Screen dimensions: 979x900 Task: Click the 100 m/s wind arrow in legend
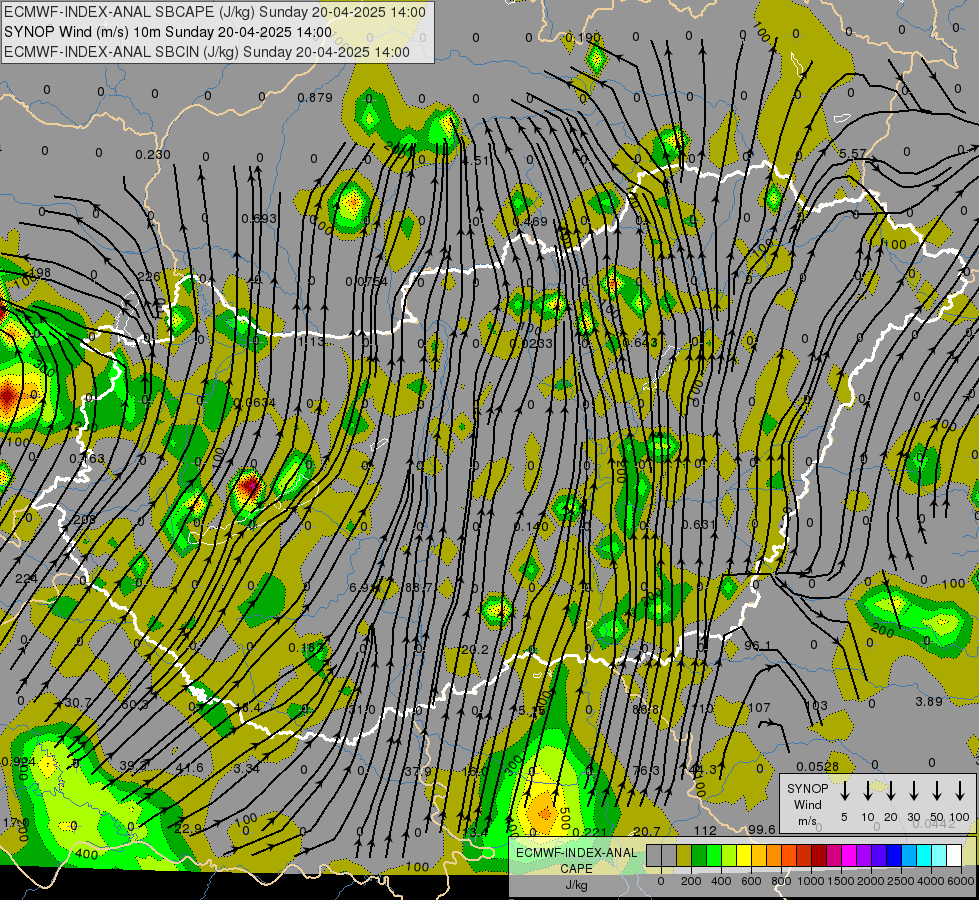(960, 791)
